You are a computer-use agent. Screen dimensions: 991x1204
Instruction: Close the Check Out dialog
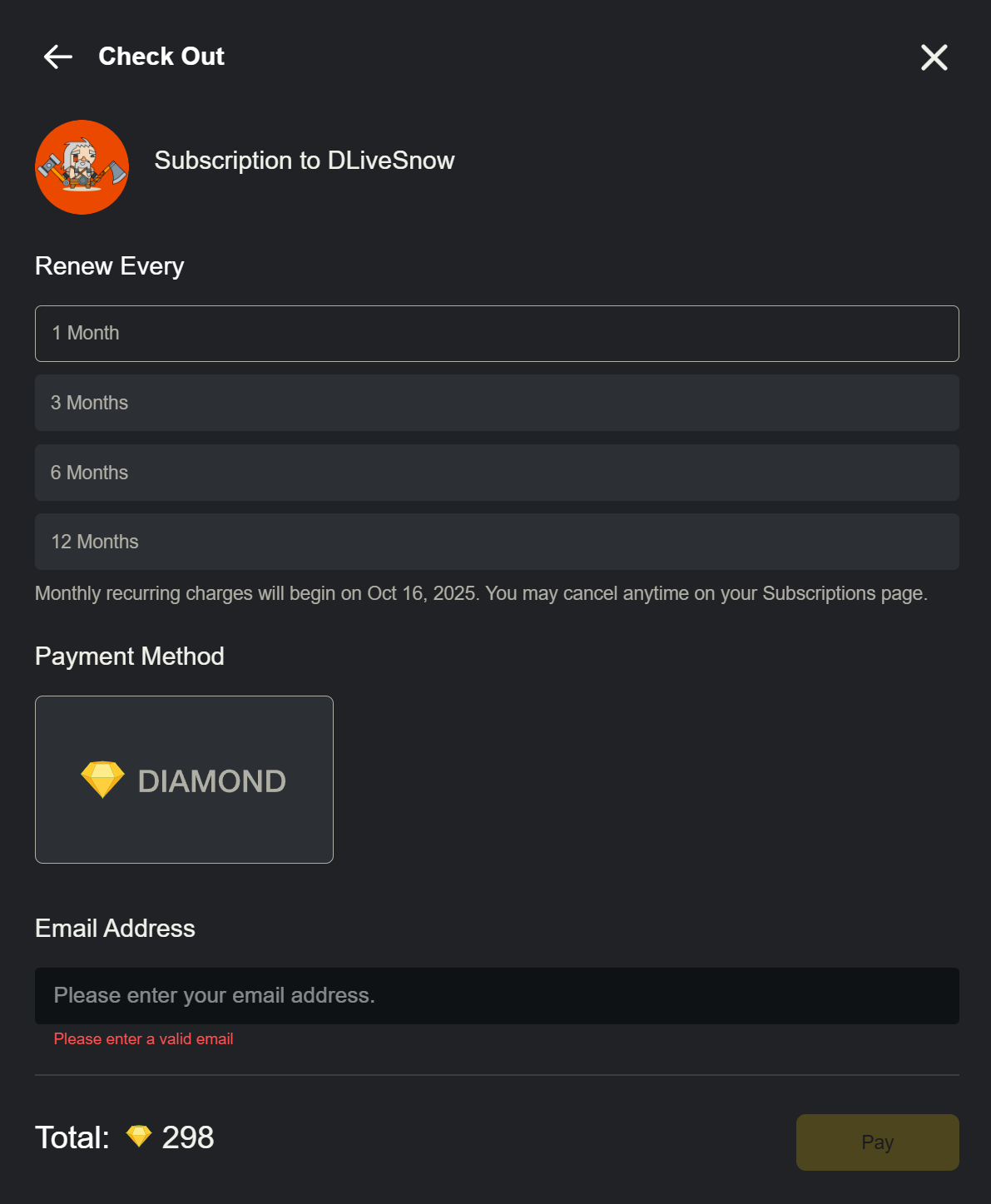tap(934, 57)
